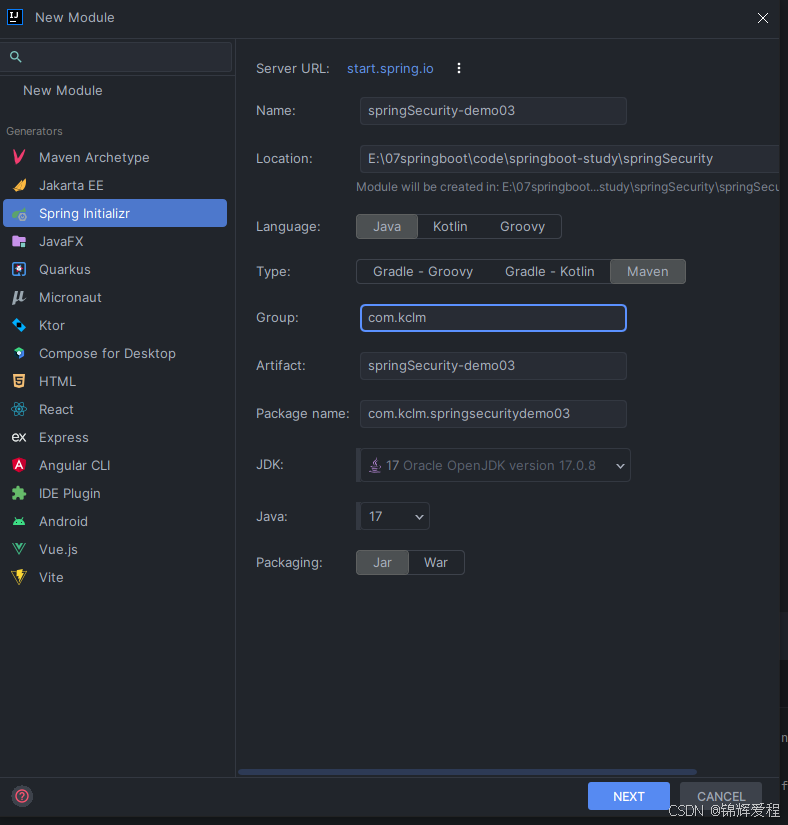Click the Angular CLI shield icon
788x825 pixels.
[19, 465]
